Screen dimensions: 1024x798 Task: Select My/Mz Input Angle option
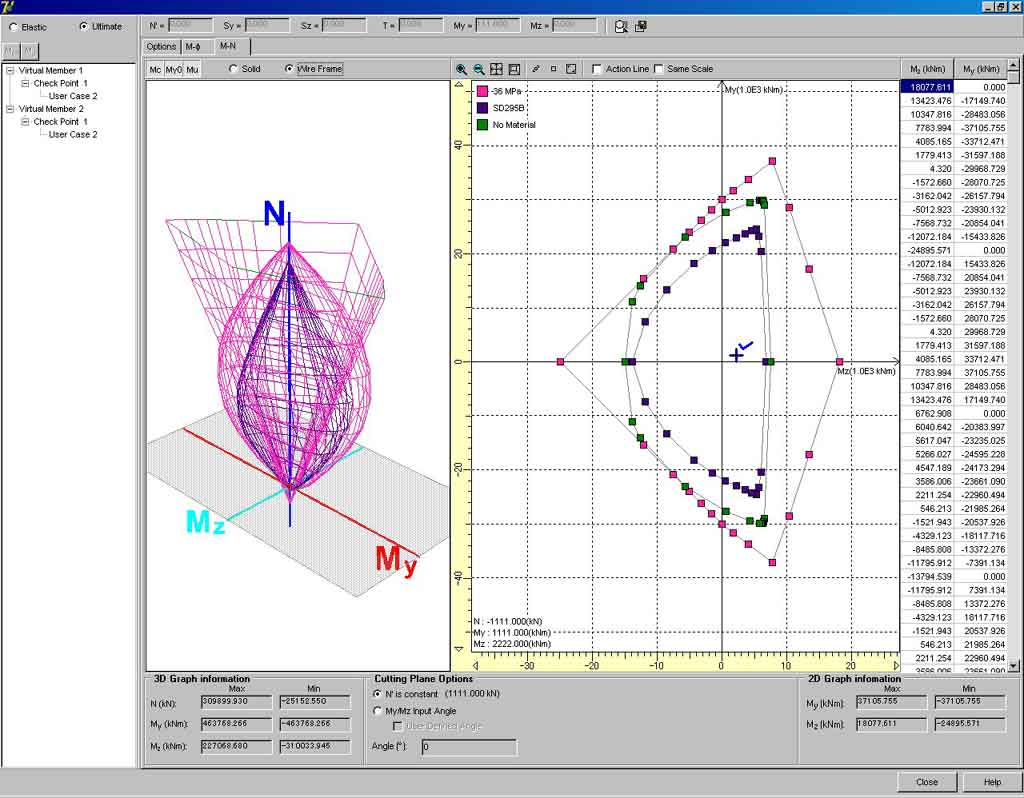click(x=377, y=710)
